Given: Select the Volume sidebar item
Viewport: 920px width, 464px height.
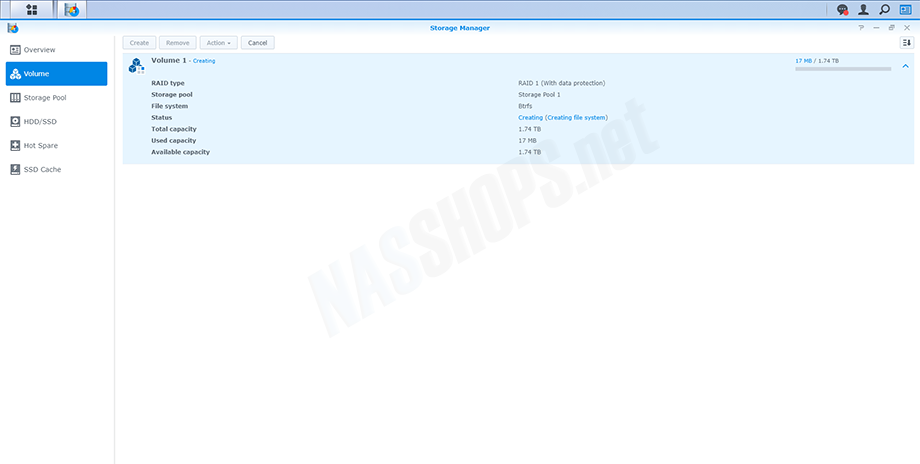Looking at the screenshot, I should [x=56, y=74].
